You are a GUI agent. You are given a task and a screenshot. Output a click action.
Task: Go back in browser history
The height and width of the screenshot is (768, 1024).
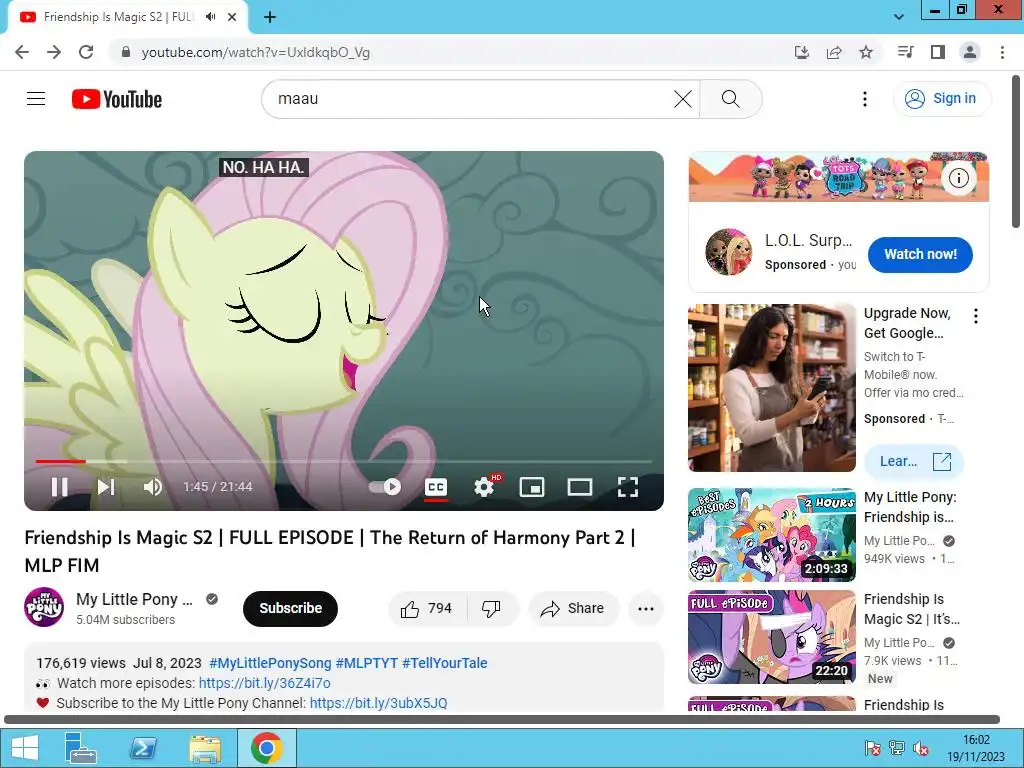22,52
